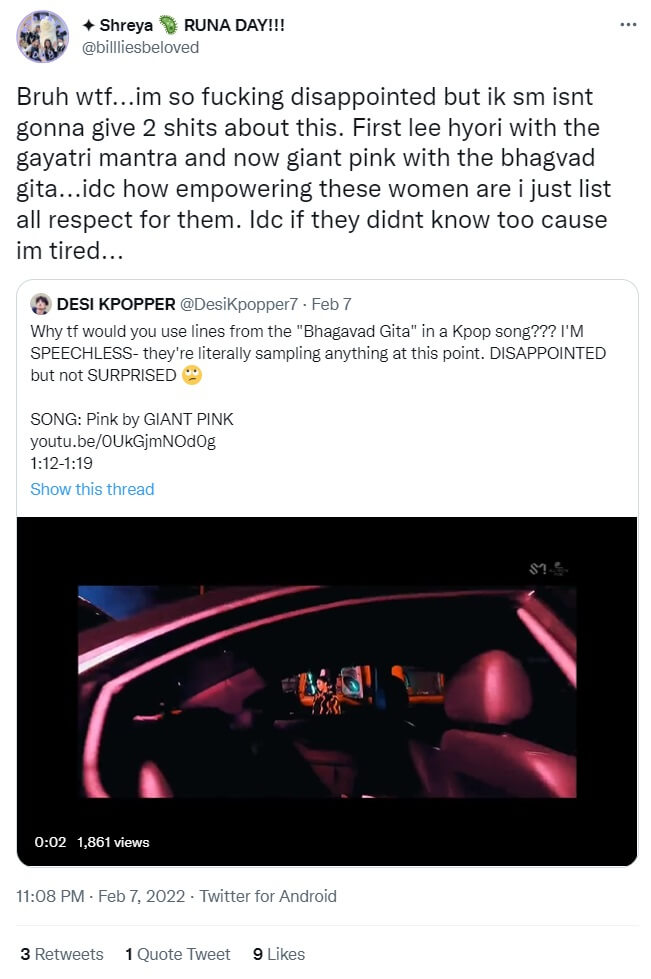Click the 1,861 views counter
Viewport: 651px width, 979px height.
[113, 842]
